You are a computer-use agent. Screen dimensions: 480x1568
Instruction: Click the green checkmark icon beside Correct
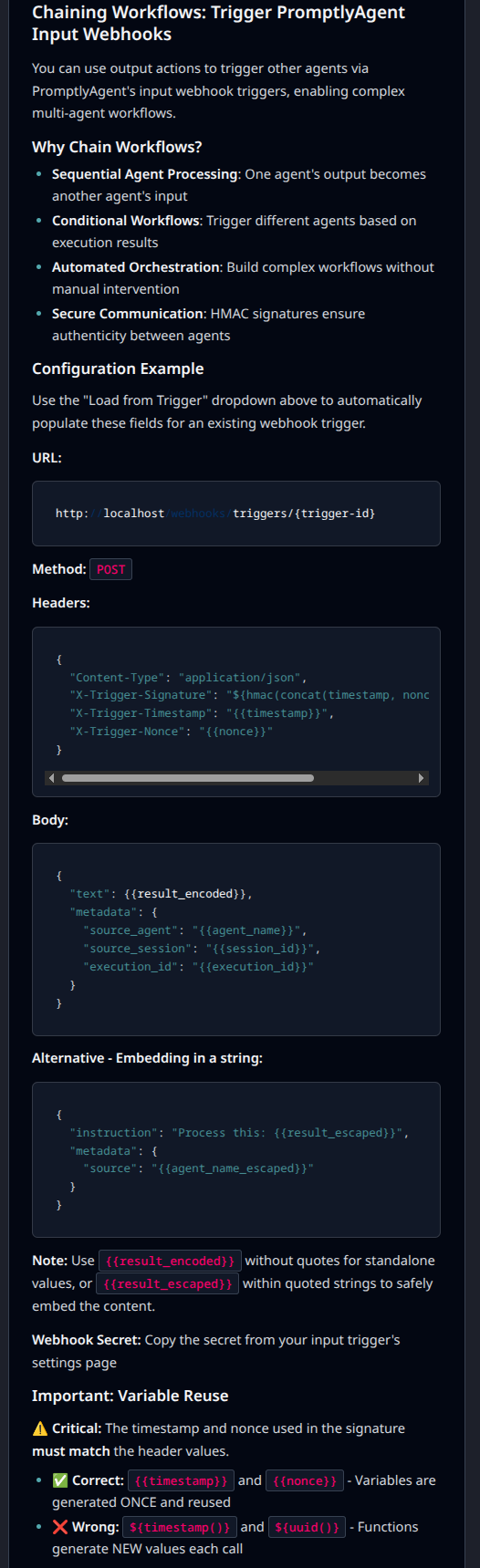click(60, 1480)
